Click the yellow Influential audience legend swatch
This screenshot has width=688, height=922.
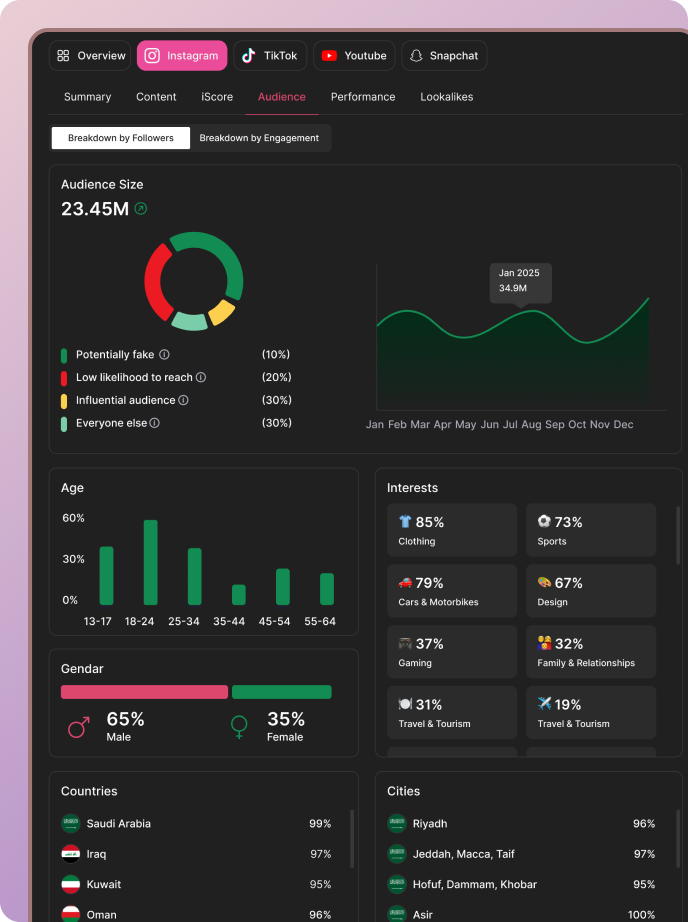(x=64, y=401)
